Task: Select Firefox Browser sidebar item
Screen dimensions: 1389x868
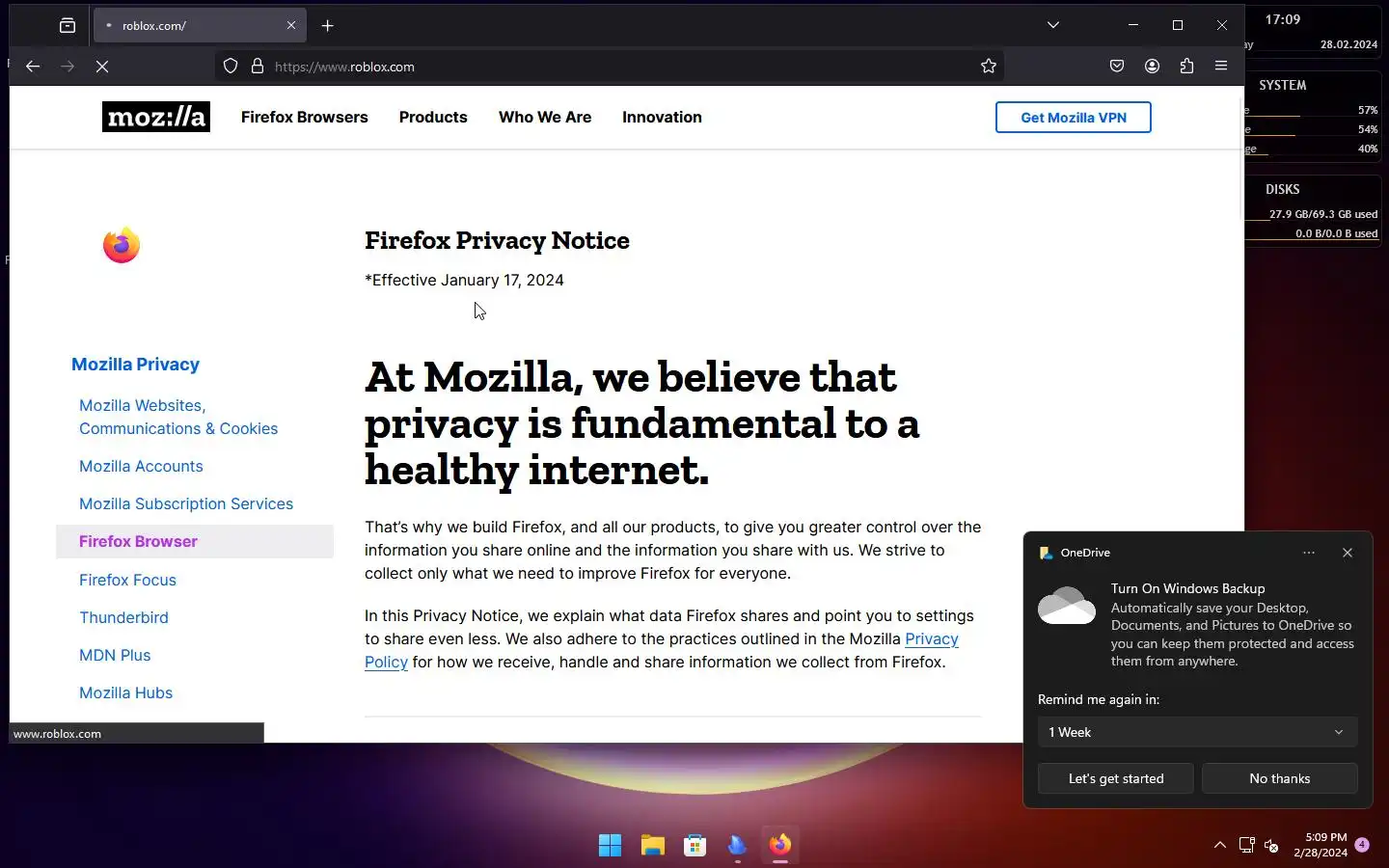Action: click(195, 541)
